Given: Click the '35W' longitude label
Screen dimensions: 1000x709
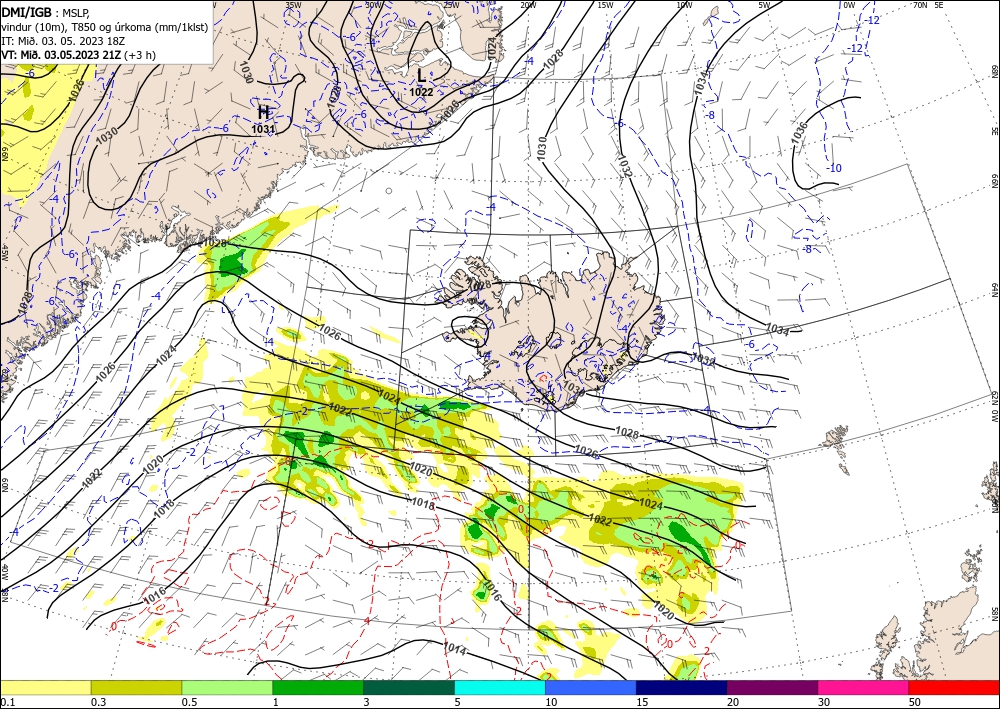Looking at the screenshot, I should (293, 5).
